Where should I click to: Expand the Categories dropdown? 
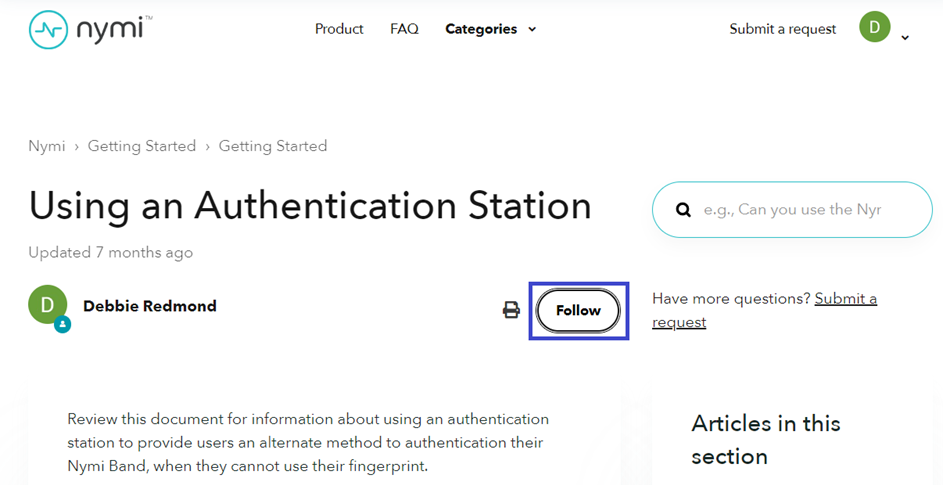[x=490, y=29]
